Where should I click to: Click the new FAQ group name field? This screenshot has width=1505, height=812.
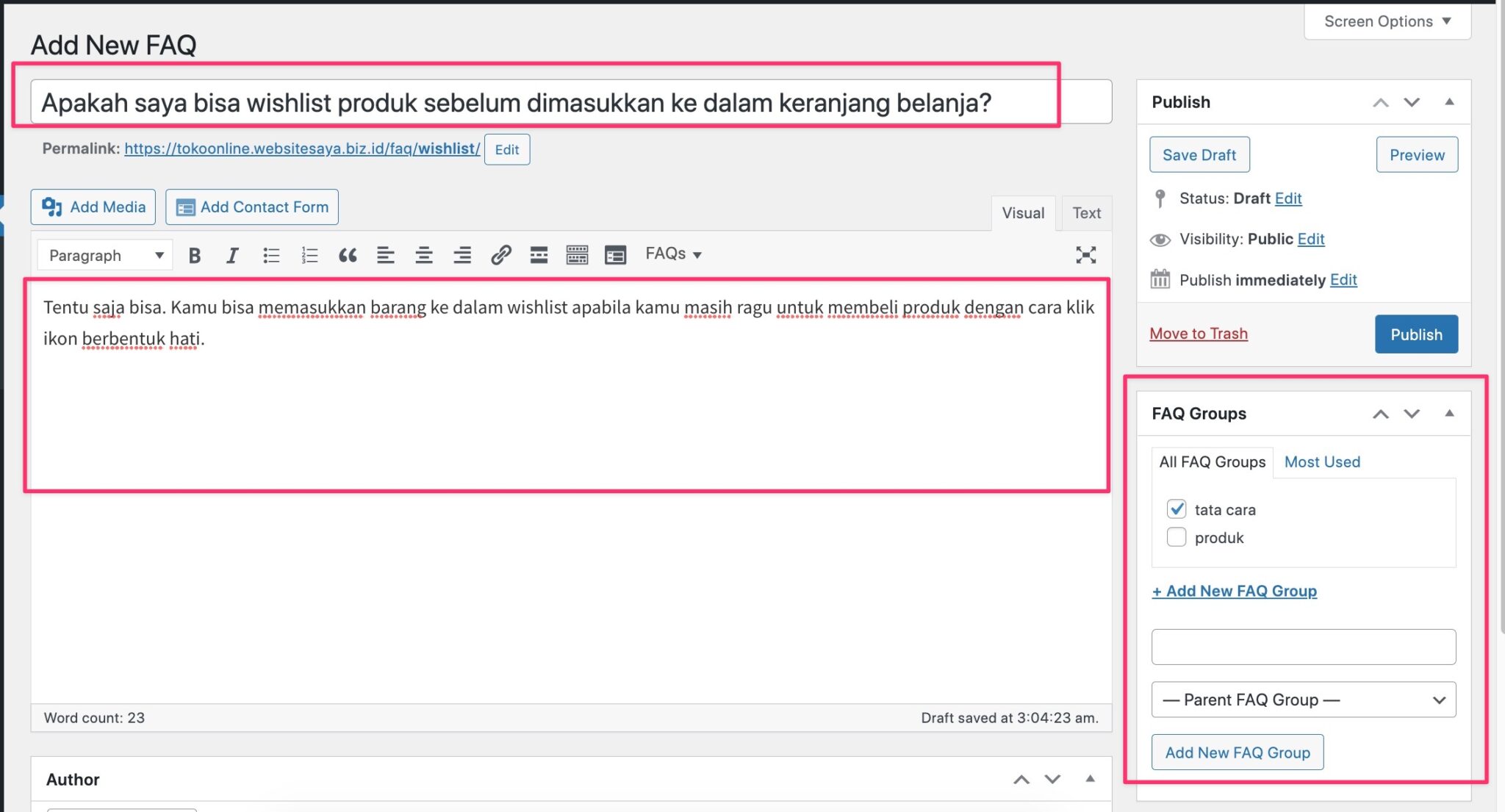(x=1303, y=646)
